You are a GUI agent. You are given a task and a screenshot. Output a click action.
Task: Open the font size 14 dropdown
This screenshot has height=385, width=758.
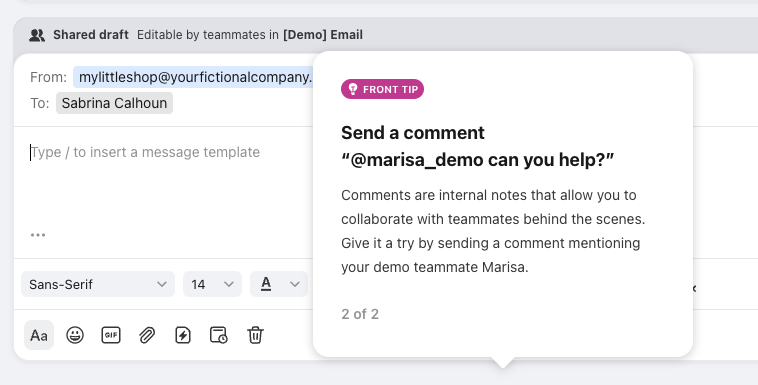tap(212, 284)
